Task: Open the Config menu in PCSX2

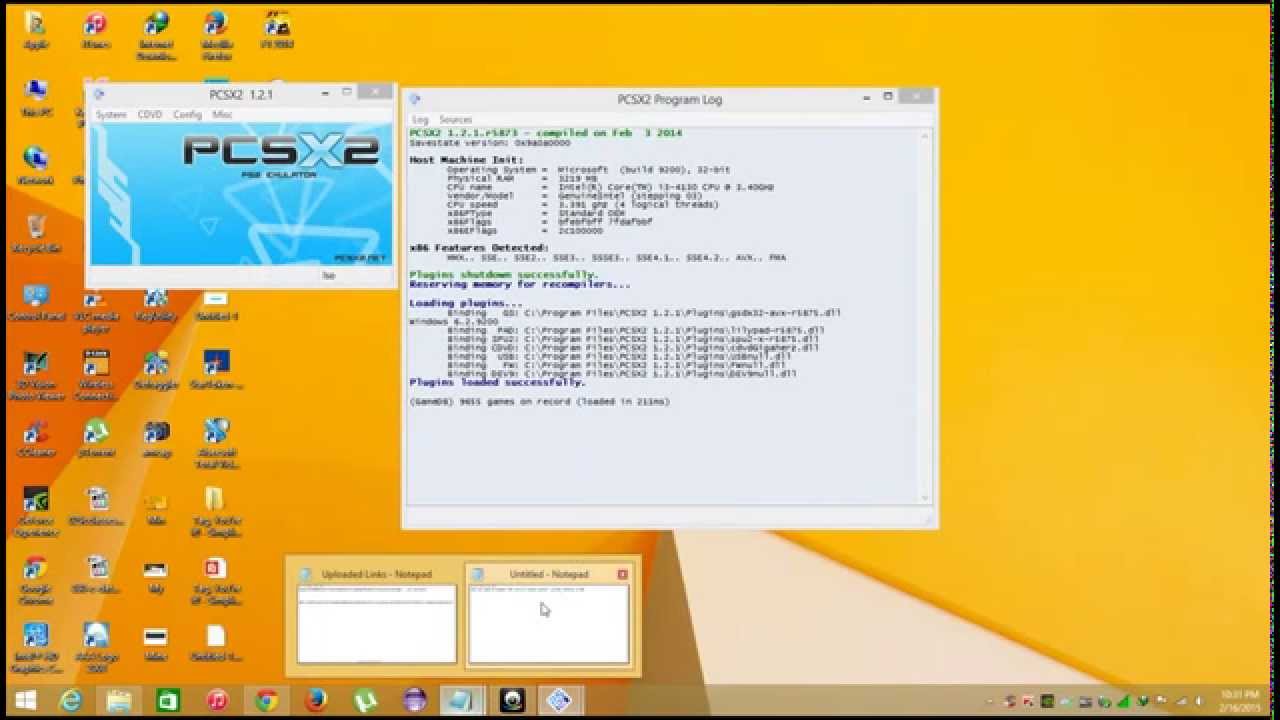Action: (x=187, y=115)
